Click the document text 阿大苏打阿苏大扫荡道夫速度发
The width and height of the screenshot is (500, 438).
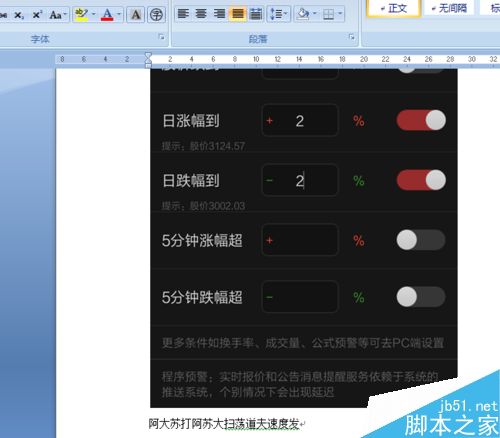(224, 424)
